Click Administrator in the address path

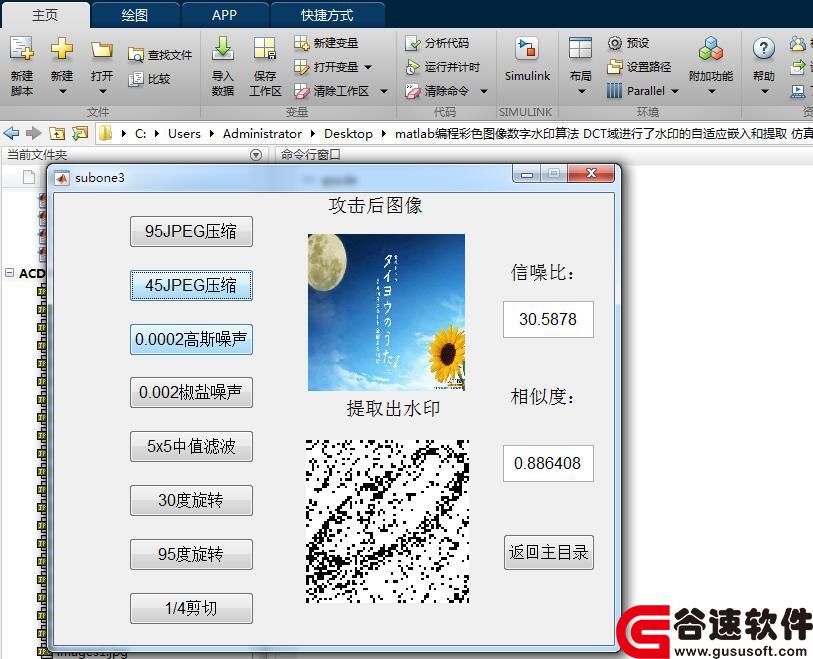pos(262,134)
